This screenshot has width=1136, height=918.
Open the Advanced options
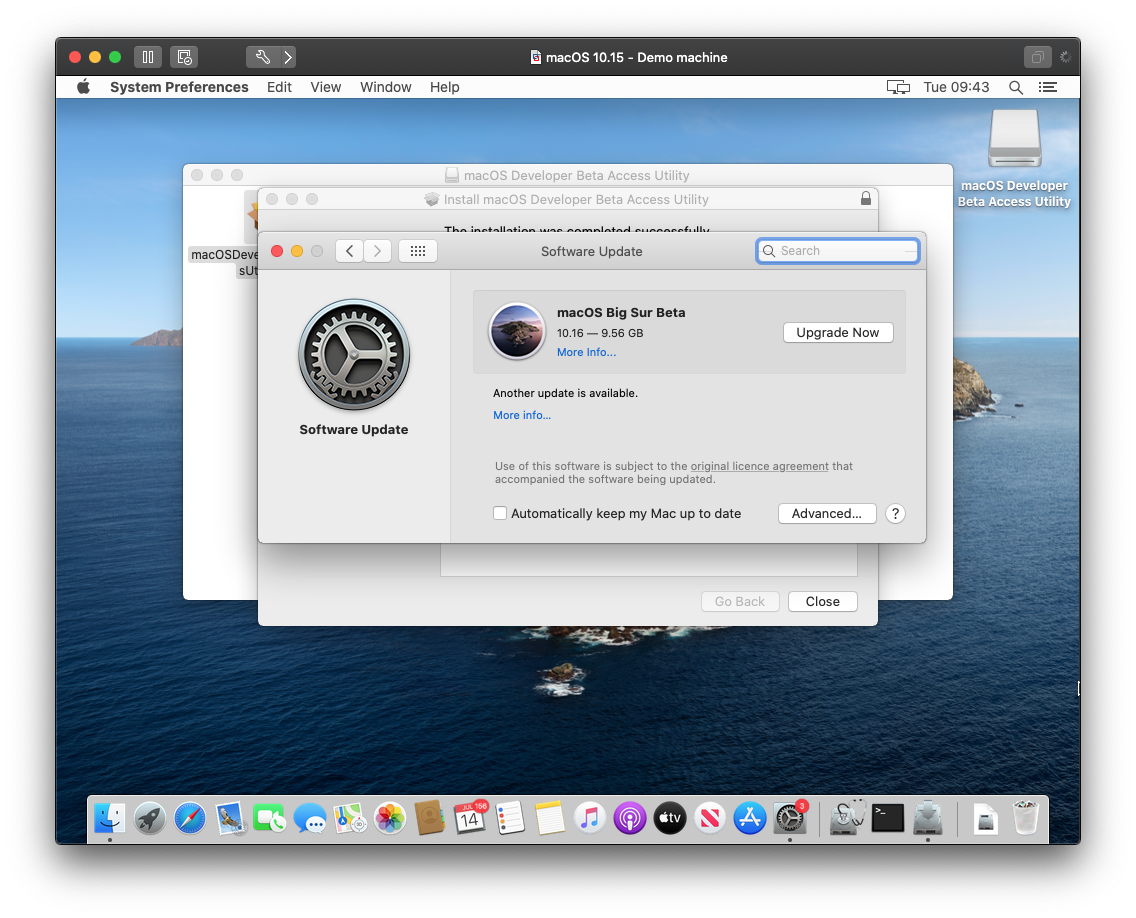coord(827,513)
